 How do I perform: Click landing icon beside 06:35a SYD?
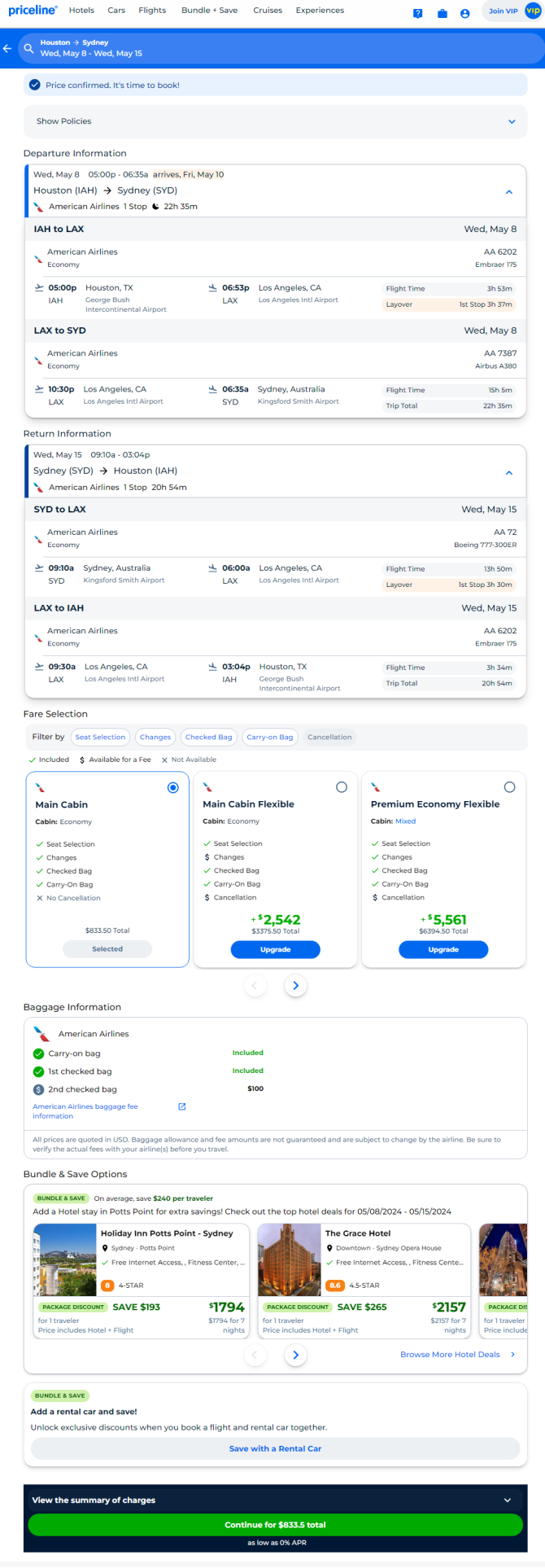tap(212, 389)
